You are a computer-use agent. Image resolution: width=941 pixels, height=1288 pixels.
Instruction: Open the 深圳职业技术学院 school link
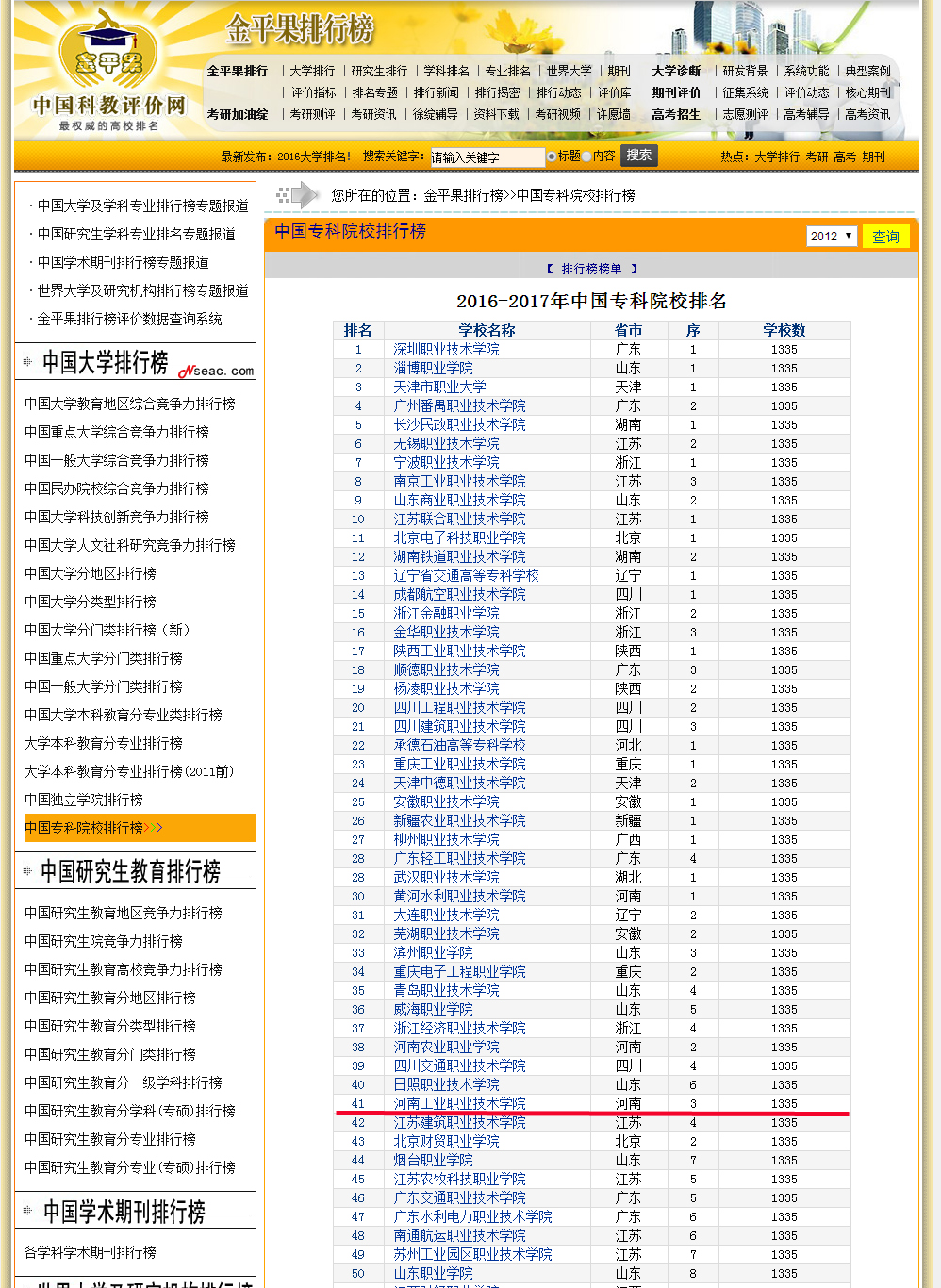click(446, 350)
